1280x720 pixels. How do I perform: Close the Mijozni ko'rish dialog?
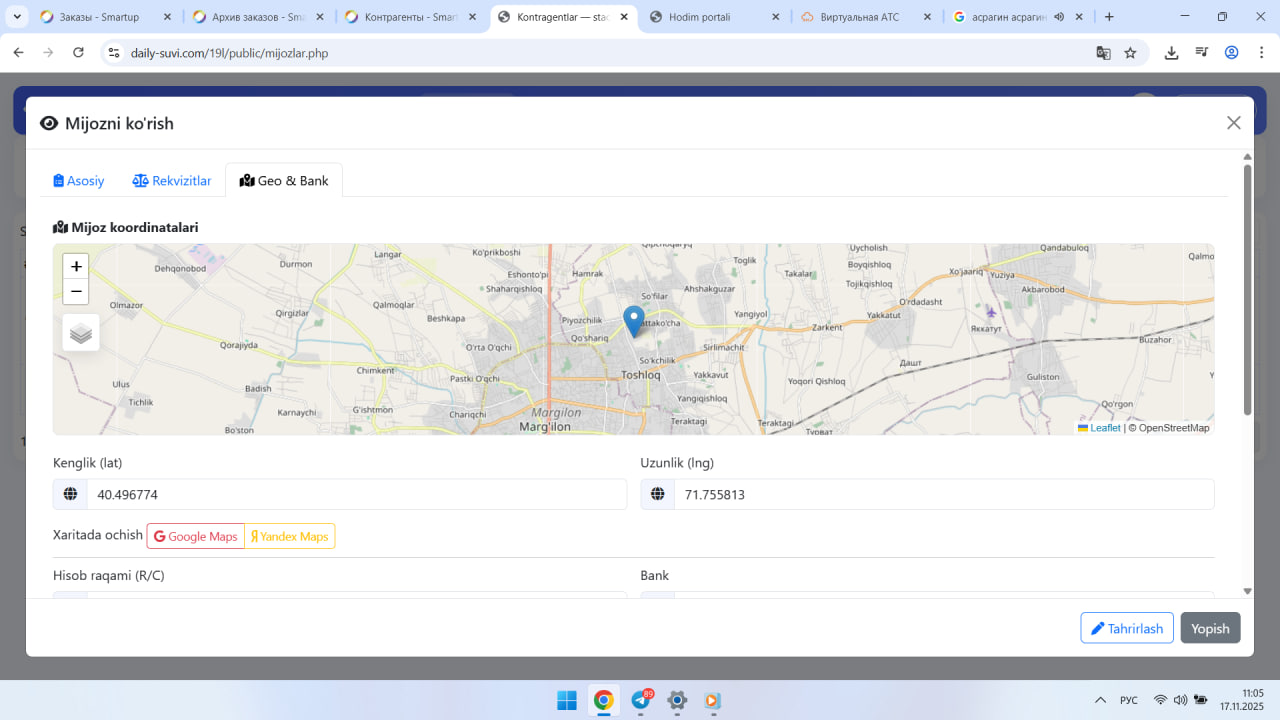coord(1233,123)
